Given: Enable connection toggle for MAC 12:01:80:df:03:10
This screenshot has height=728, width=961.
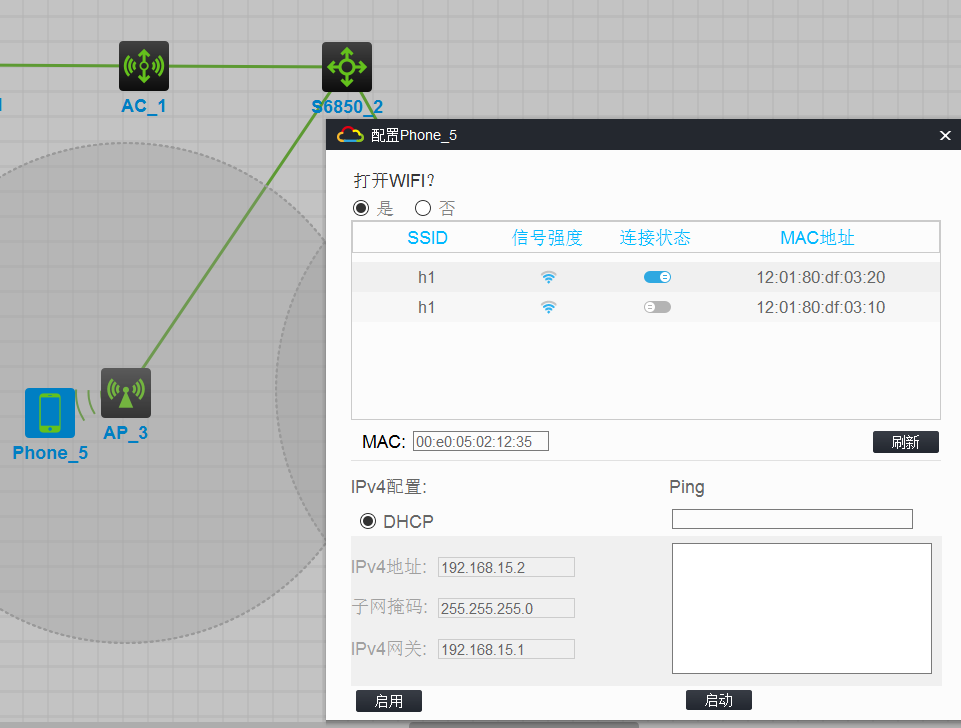Looking at the screenshot, I should [658, 307].
